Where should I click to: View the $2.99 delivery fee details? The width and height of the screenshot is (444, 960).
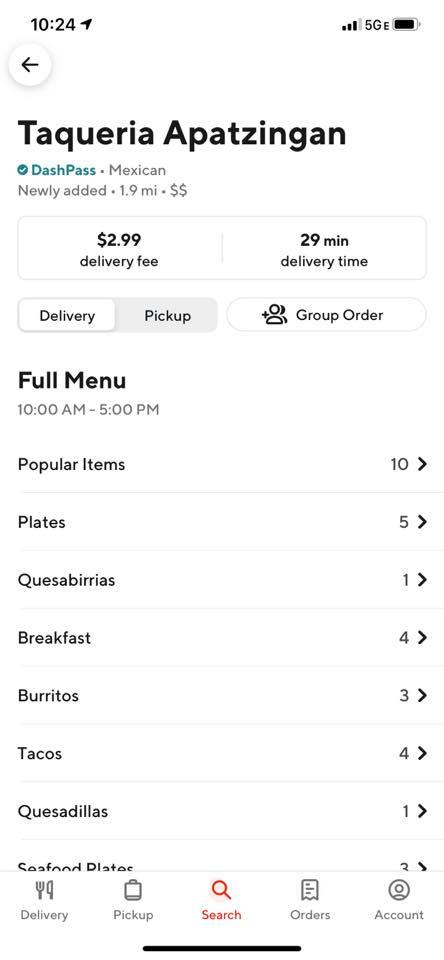pyautogui.click(x=119, y=249)
